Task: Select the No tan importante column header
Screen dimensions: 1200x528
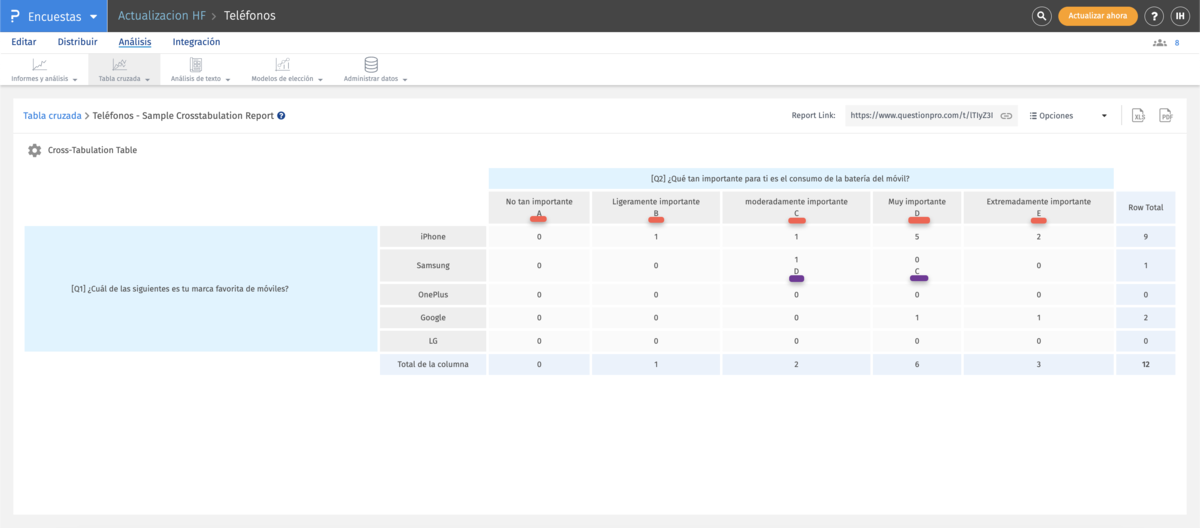Action: coord(539,207)
